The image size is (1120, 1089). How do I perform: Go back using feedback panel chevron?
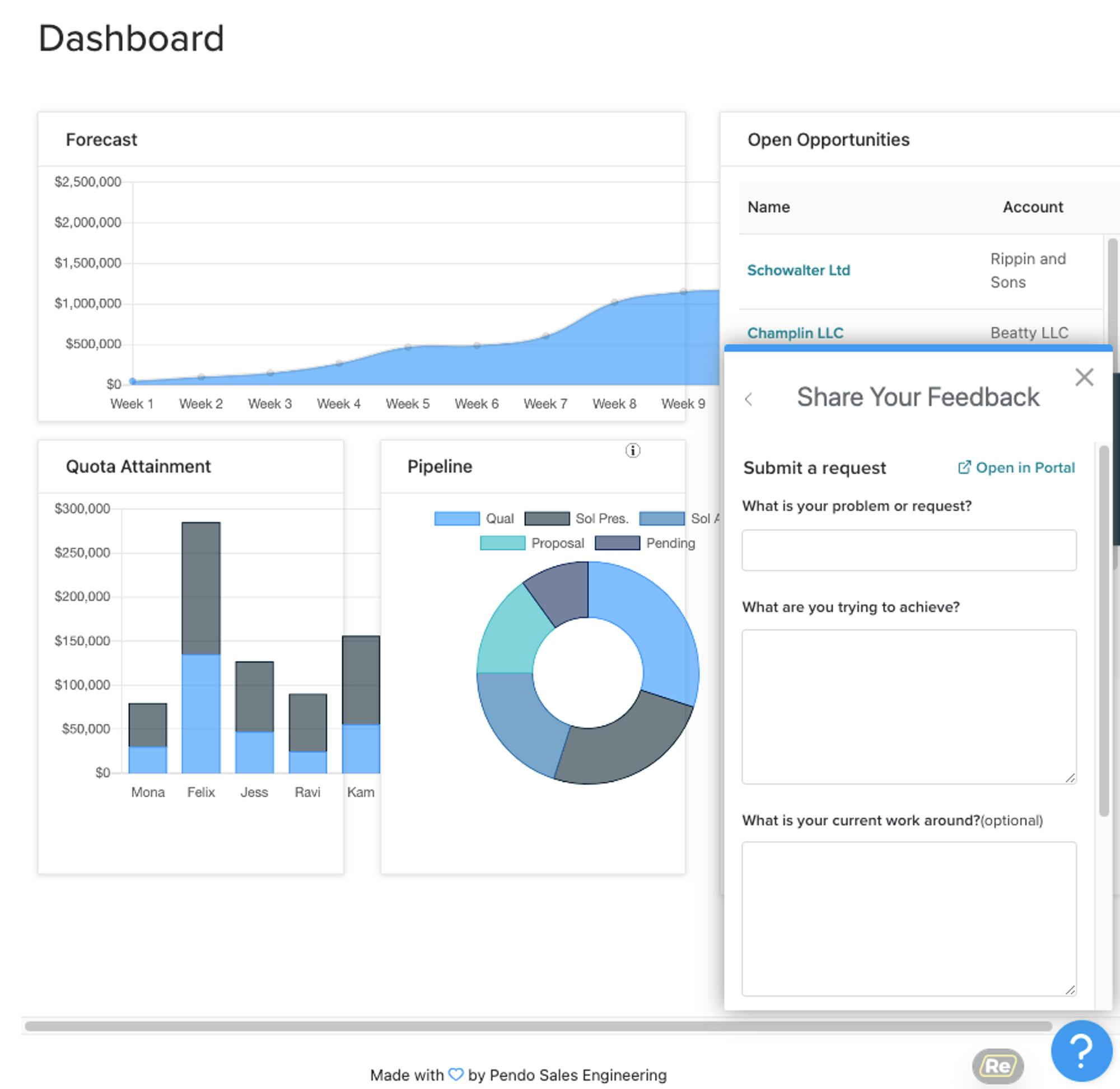point(748,399)
